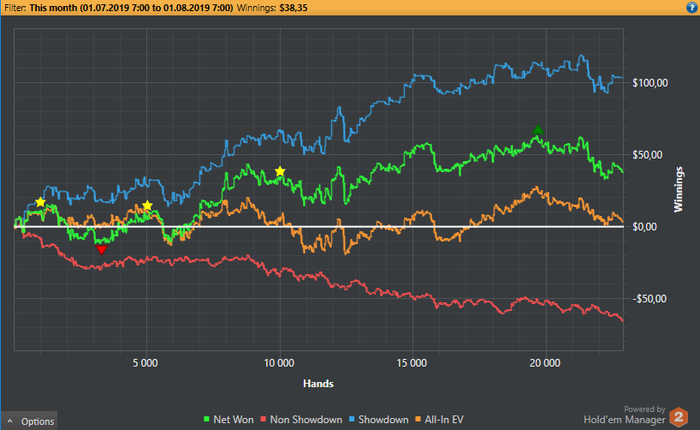Viewport: 700px width, 430px height.
Task: Click the orange All-In EV legend swatch
Action: click(x=418, y=419)
